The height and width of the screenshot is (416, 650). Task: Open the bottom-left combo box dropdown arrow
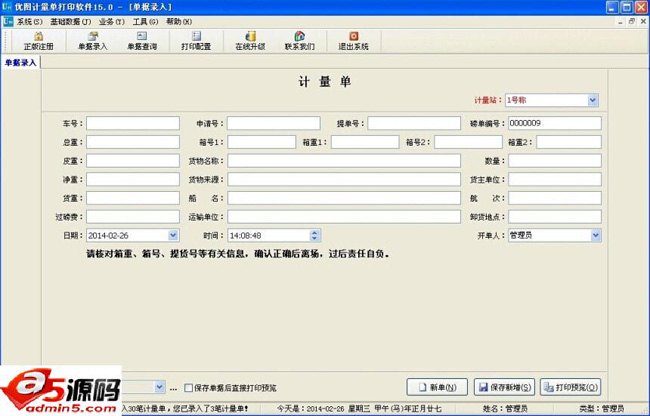pos(160,387)
